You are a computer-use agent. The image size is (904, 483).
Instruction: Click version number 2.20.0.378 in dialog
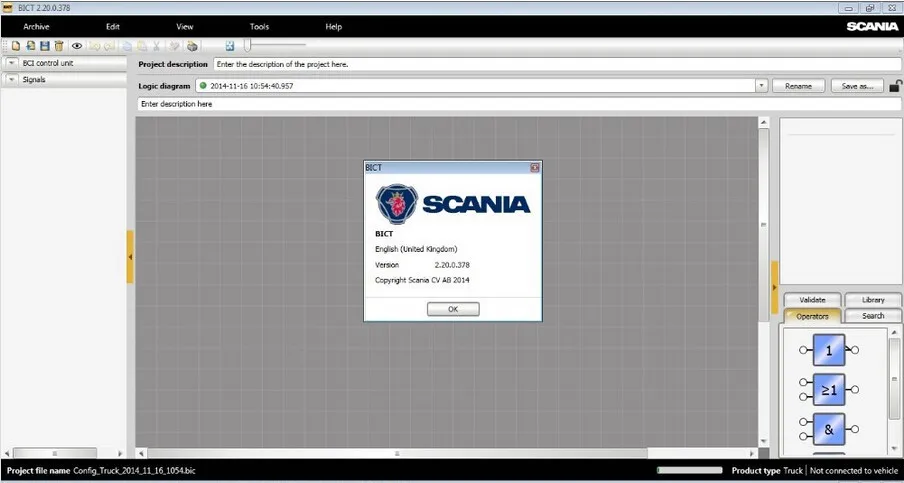452,265
